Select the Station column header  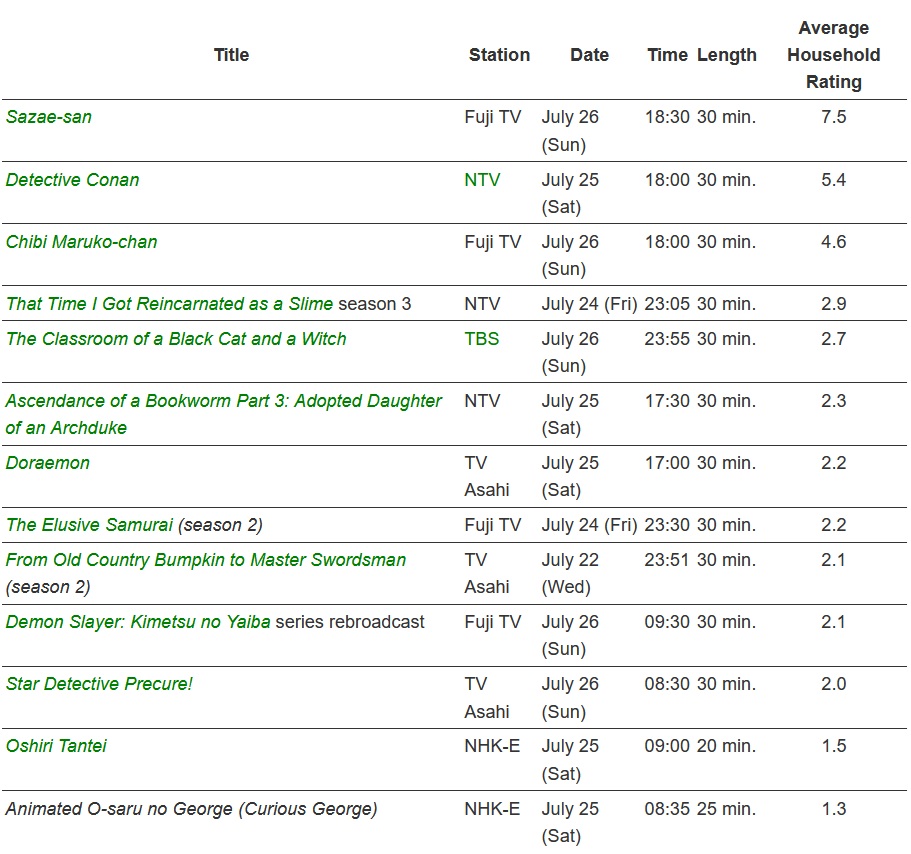(x=500, y=55)
